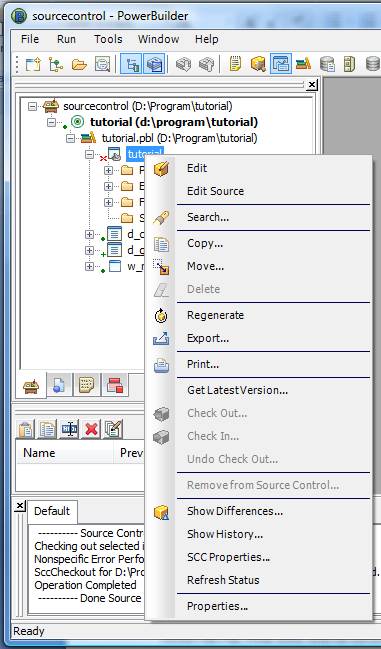Viewport: 381px width, 649px height.
Task: Click the Modify clip pencil icon
Action: coord(113,429)
